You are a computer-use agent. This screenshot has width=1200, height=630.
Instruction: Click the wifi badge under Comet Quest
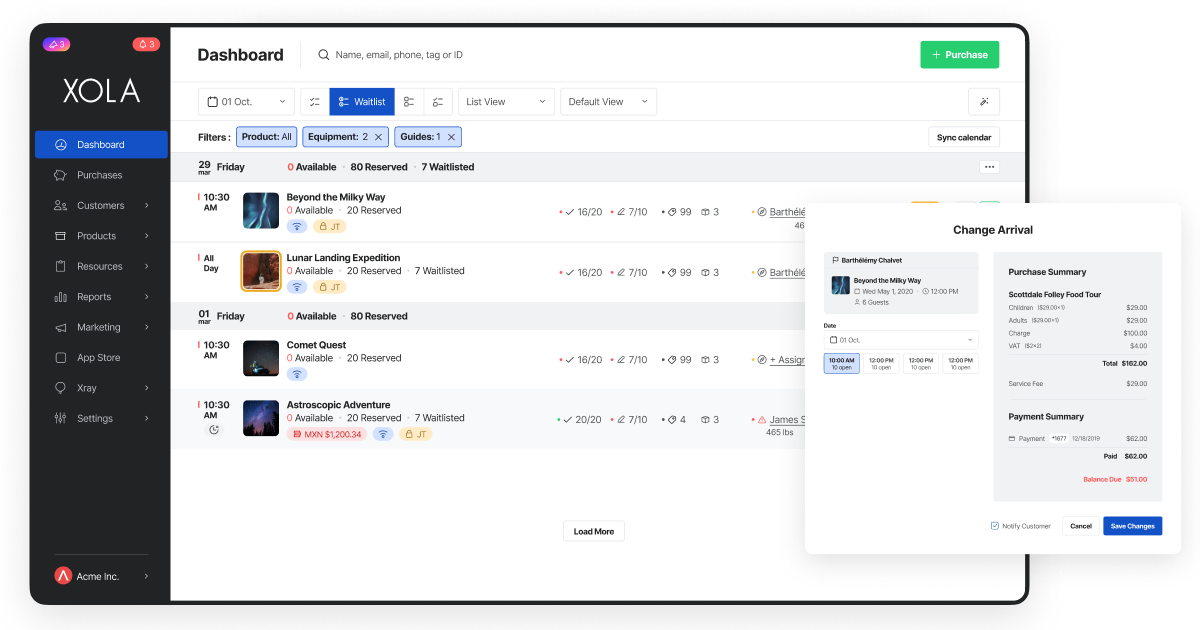[297, 374]
